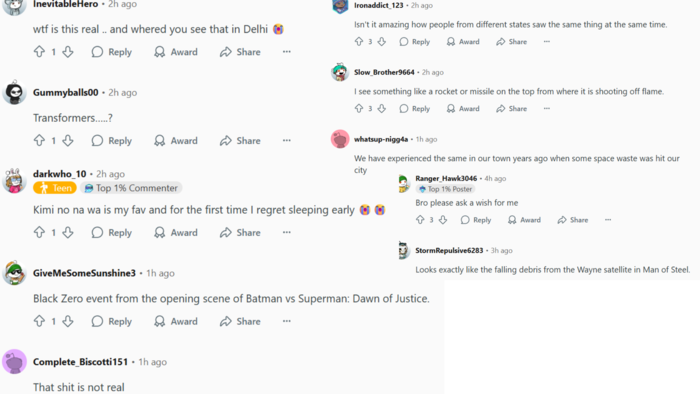Share GiveMeSomeSunshine3's comment
This screenshot has height=394, width=700.
(x=240, y=321)
